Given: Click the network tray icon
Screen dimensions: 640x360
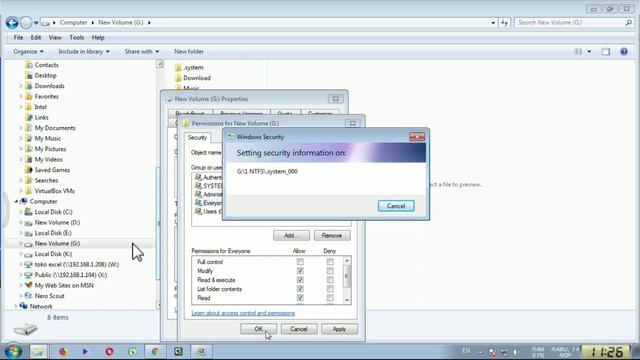Looking at the screenshot, I should 504,352.
